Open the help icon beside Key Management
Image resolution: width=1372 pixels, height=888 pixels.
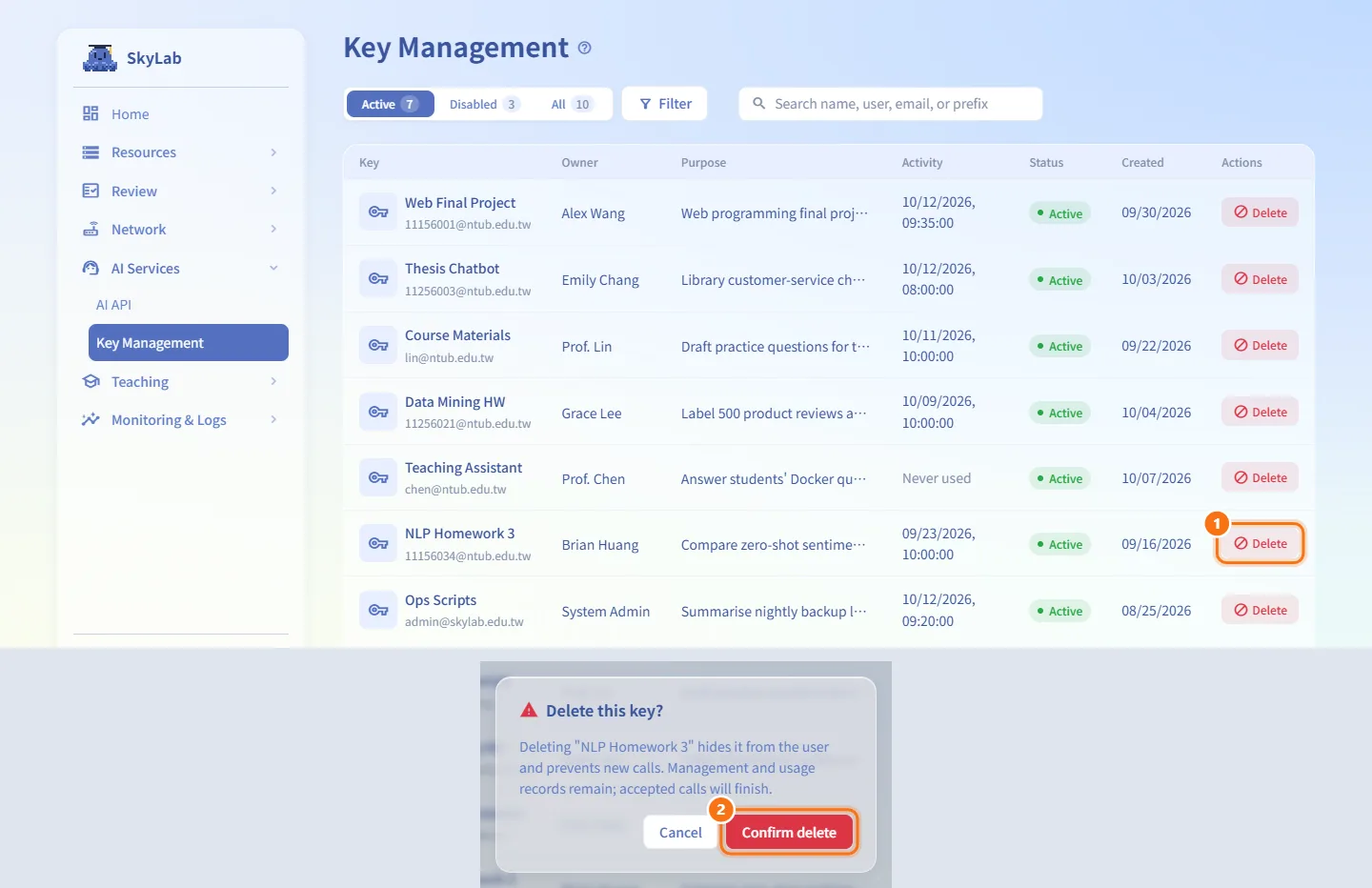pyautogui.click(x=585, y=48)
